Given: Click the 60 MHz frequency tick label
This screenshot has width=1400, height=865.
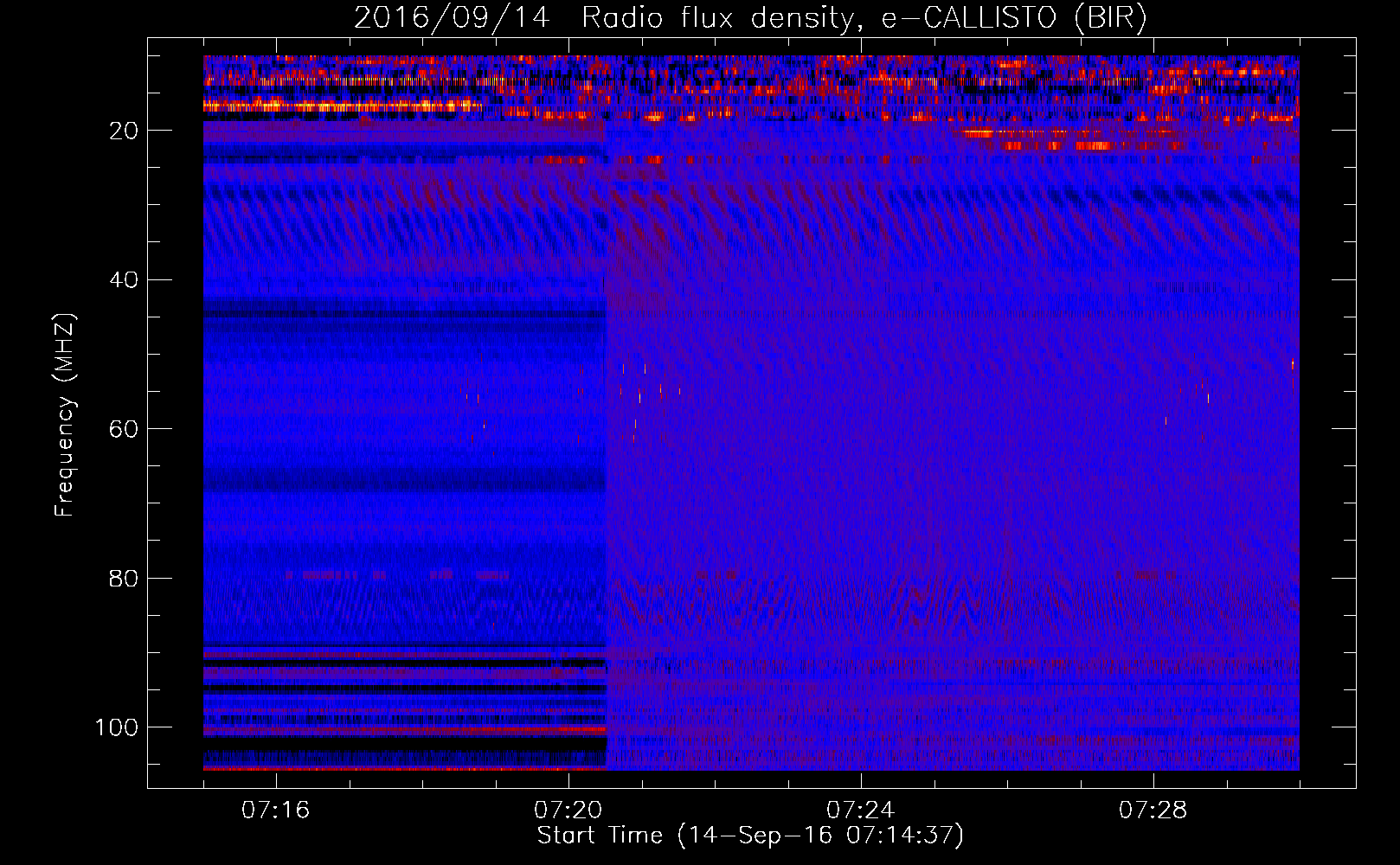Looking at the screenshot, I should click(124, 429).
